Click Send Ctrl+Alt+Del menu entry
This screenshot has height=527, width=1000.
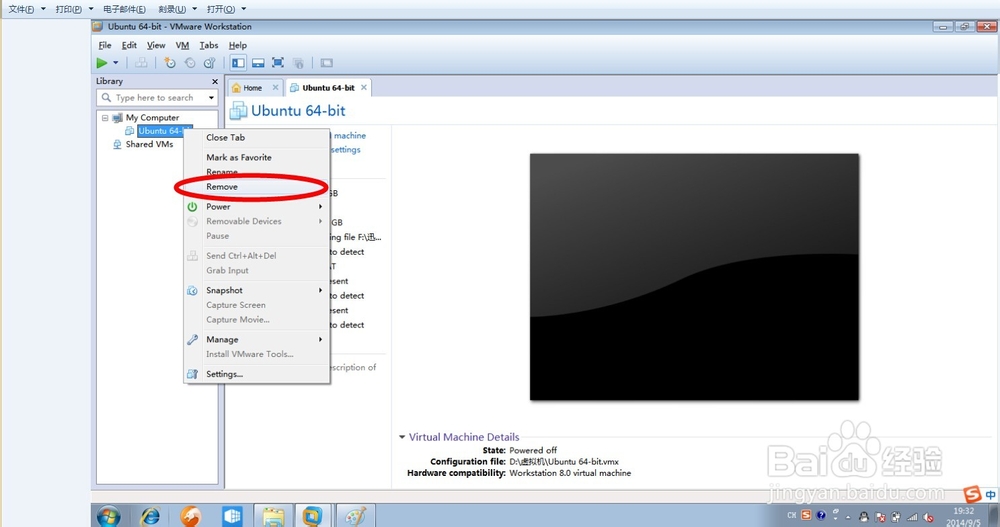pos(257,256)
